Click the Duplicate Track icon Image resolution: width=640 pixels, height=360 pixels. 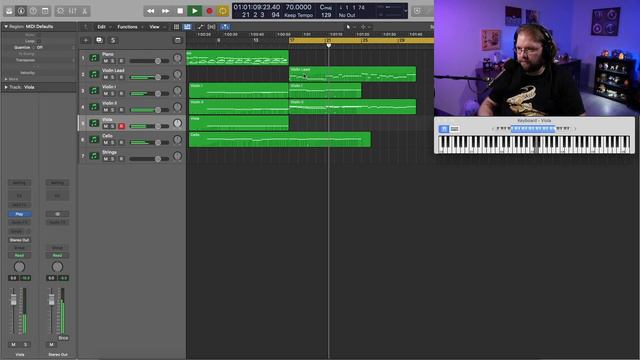[x=99, y=40]
